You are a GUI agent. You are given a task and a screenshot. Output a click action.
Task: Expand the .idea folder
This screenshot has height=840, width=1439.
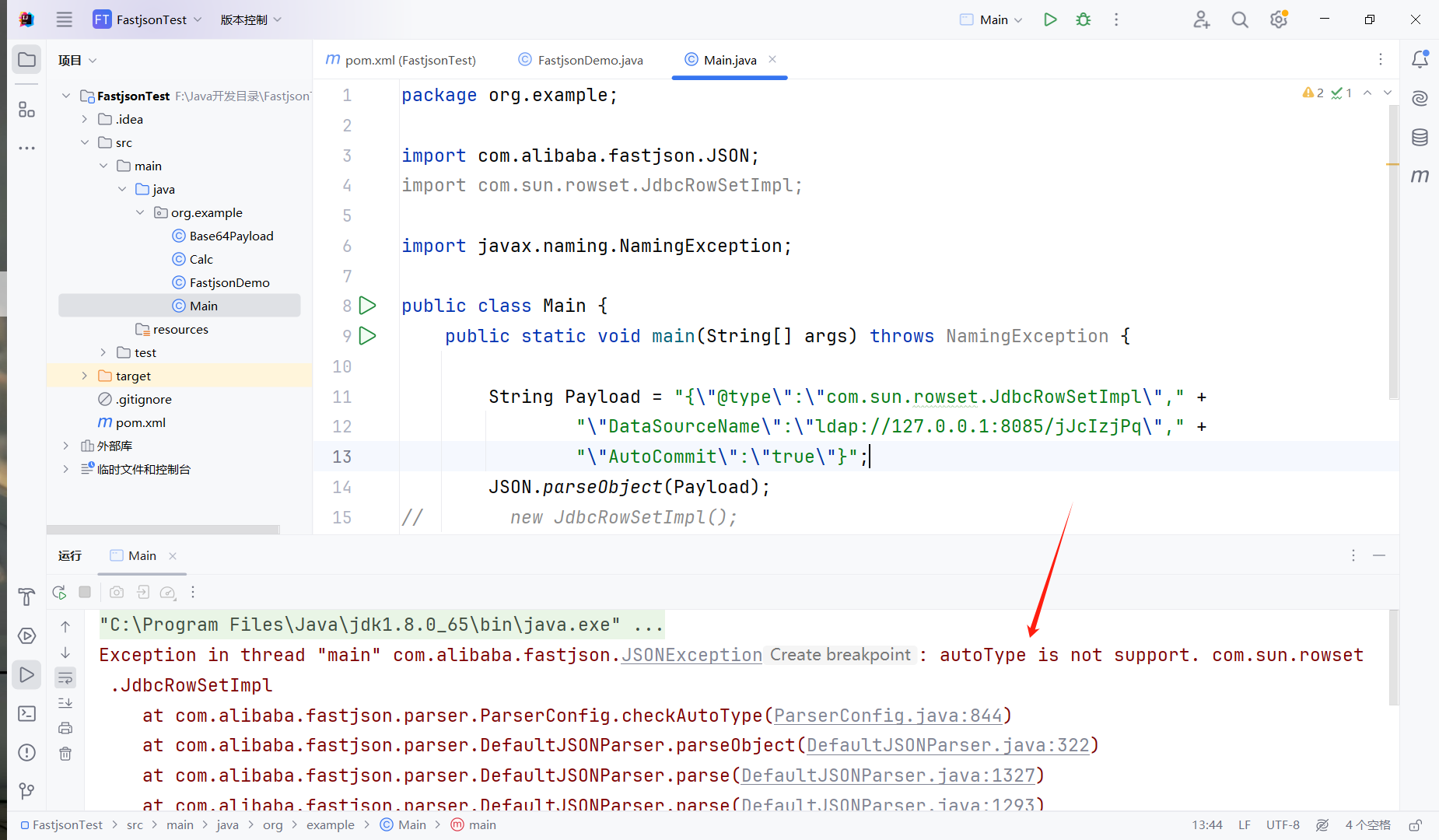[85, 119]
